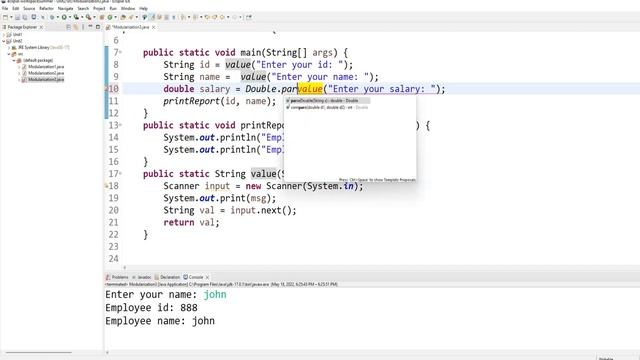Image resolution: width=640 pixels, height=360 pixels.
Task: Click the terminated launch info line in the Console
Action: [221, 284]
